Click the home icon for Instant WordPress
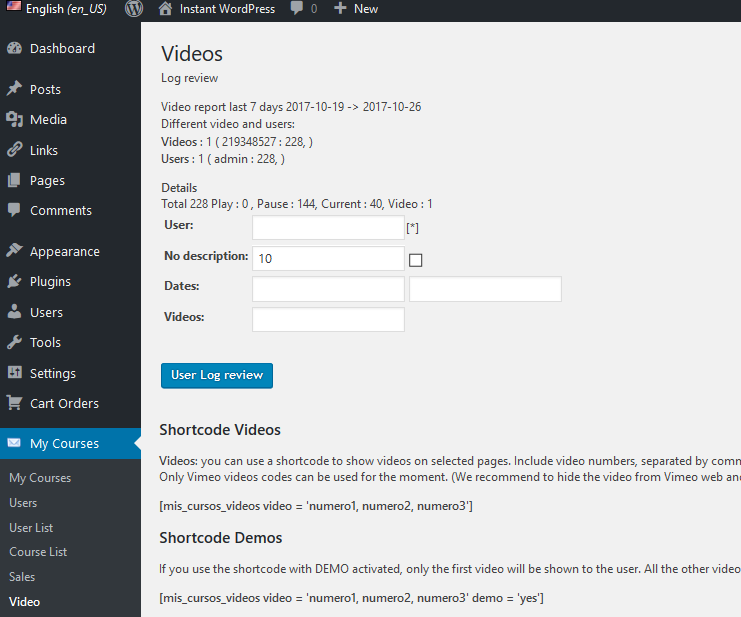The height and width of the screenshot is (617, 741). (x=165, y=9)
